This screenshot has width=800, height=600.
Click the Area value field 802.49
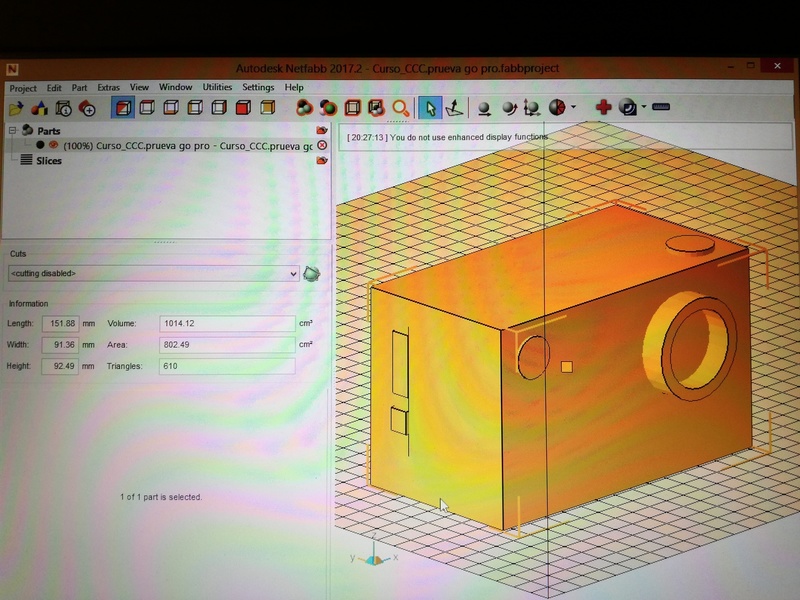[x=227, y=345]
